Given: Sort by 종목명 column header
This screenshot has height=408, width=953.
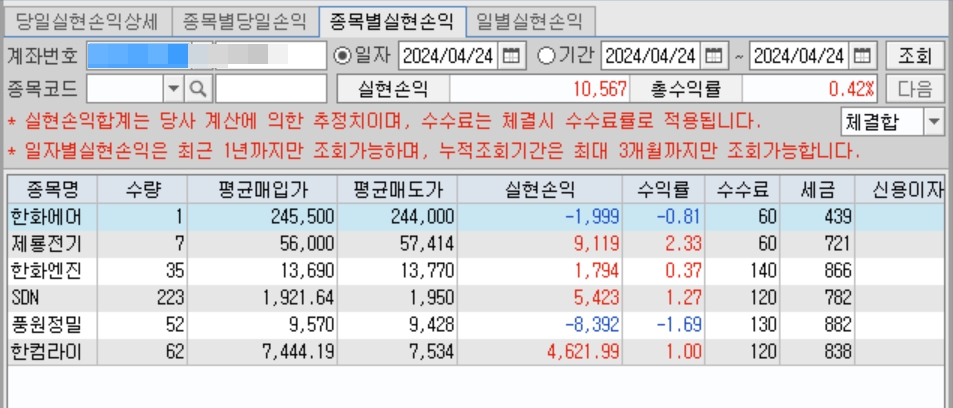Looking at the screenshot, I should pos(52,190).
